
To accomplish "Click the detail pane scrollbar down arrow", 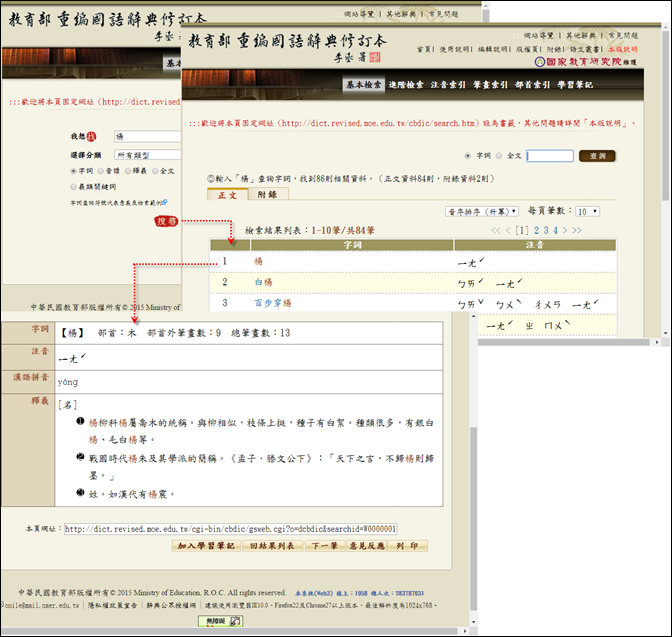I will coord(473,622).
